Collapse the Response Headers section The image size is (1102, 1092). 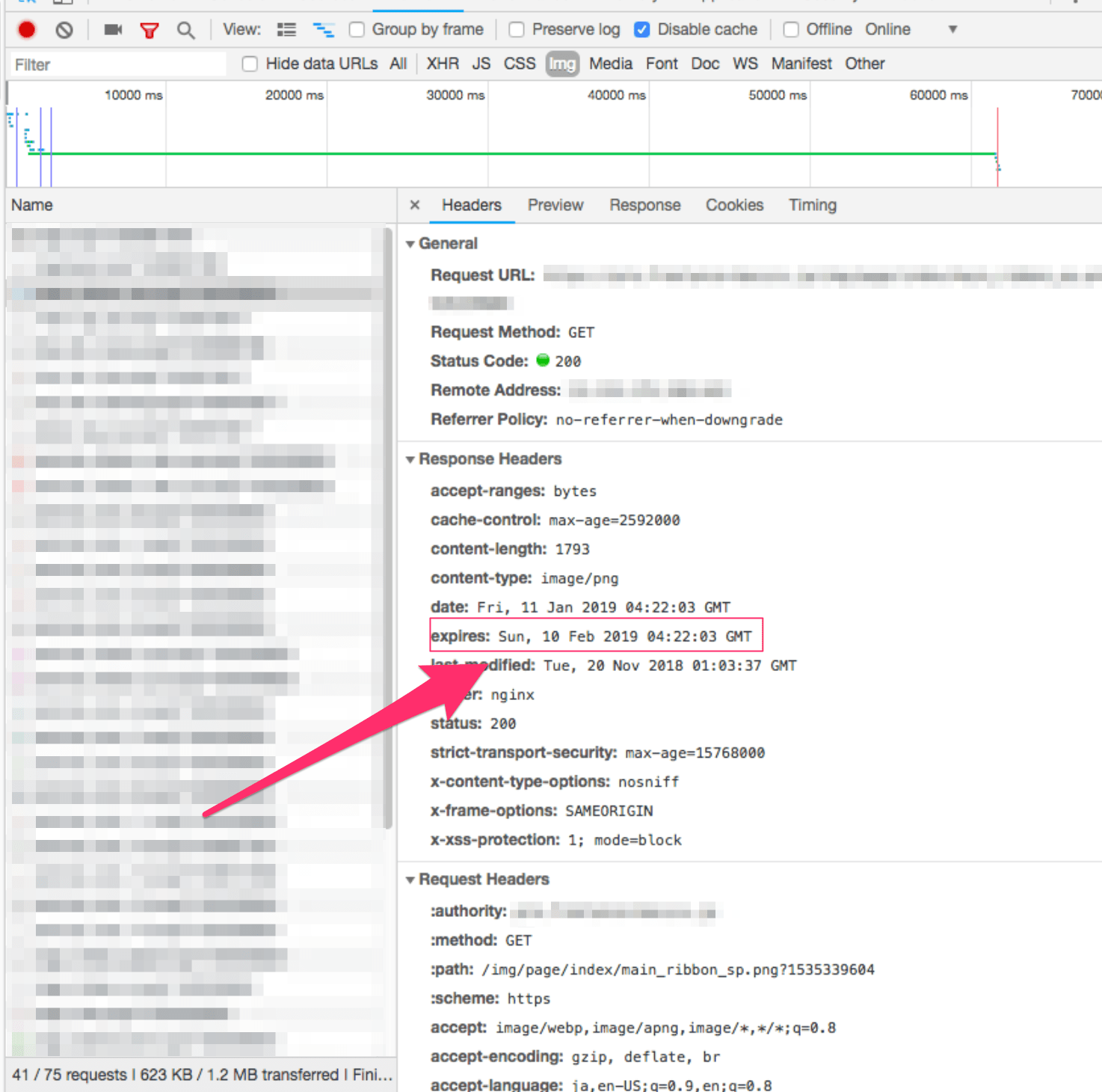point(410,459)
